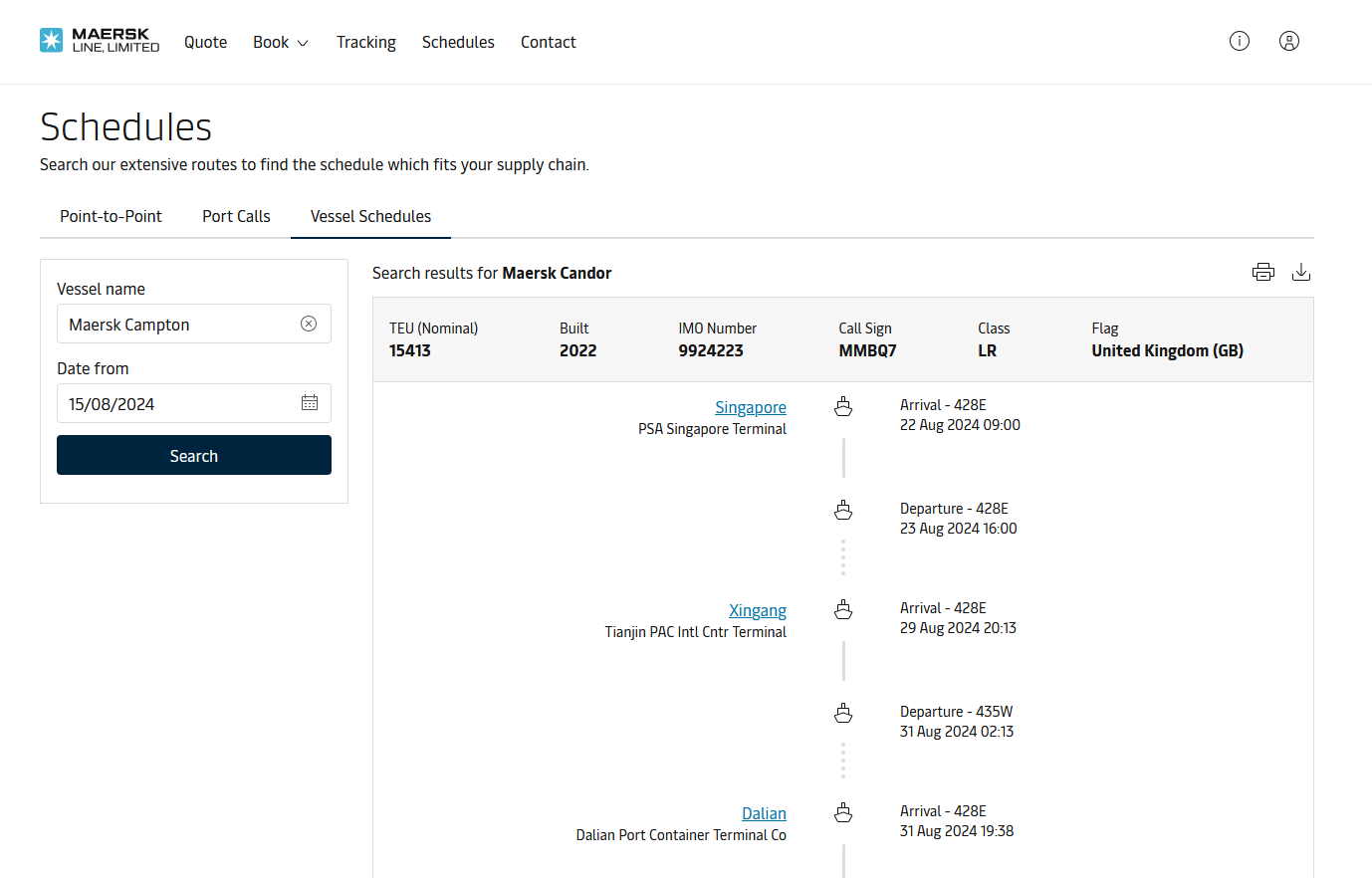Click the Date from input field
The image size is (1372, 878).
[179, 404]
